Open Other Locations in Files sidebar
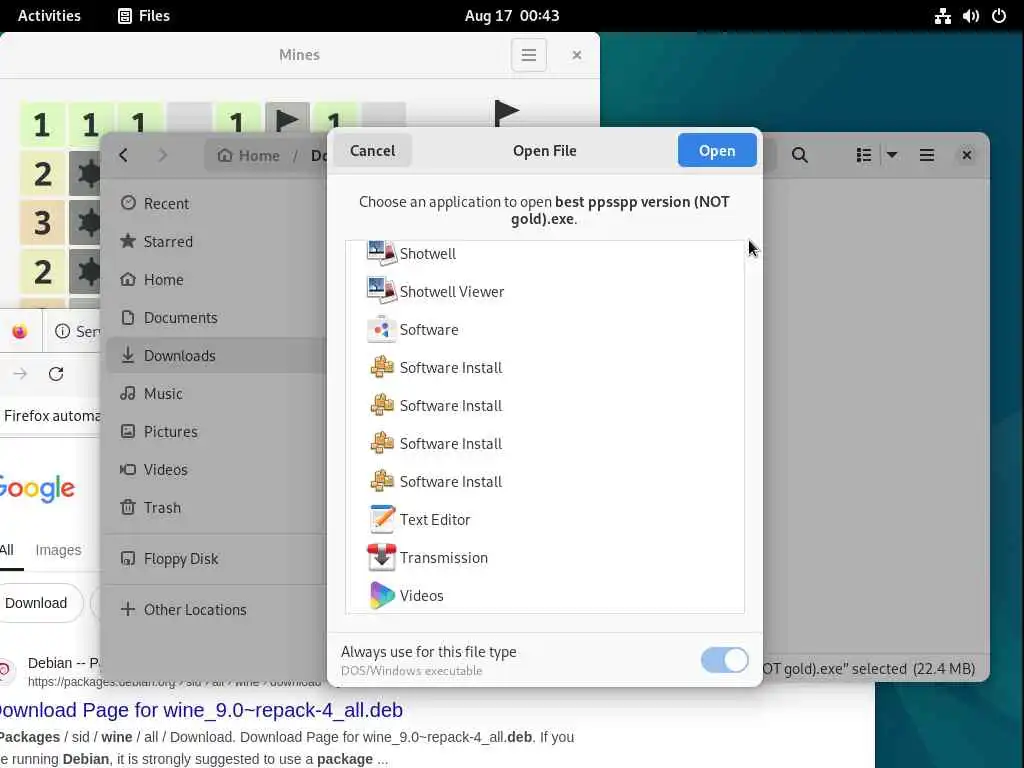1024x768 pixels. coord(216,609)
